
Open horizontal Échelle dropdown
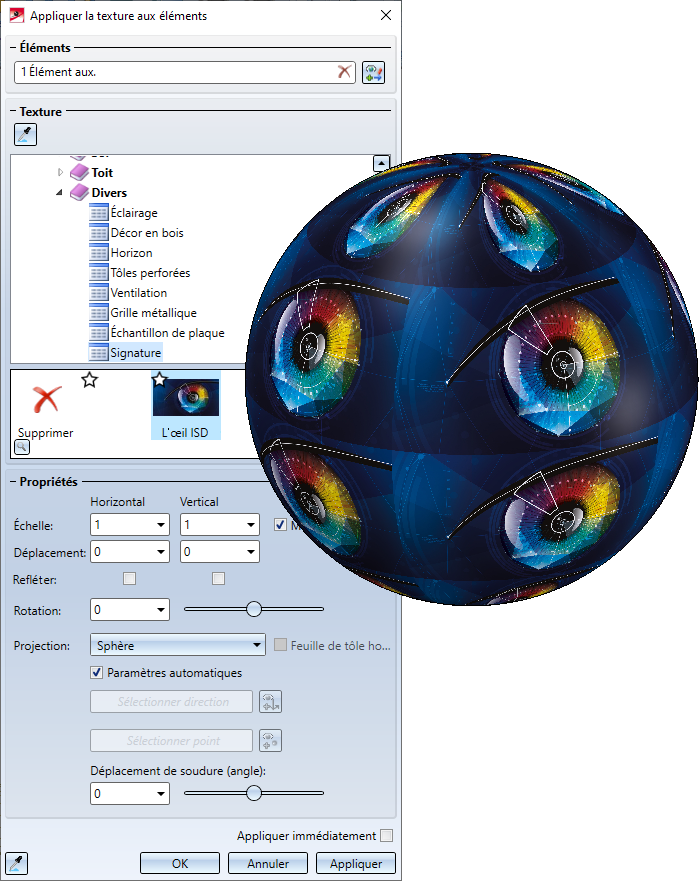pos(130,525)
